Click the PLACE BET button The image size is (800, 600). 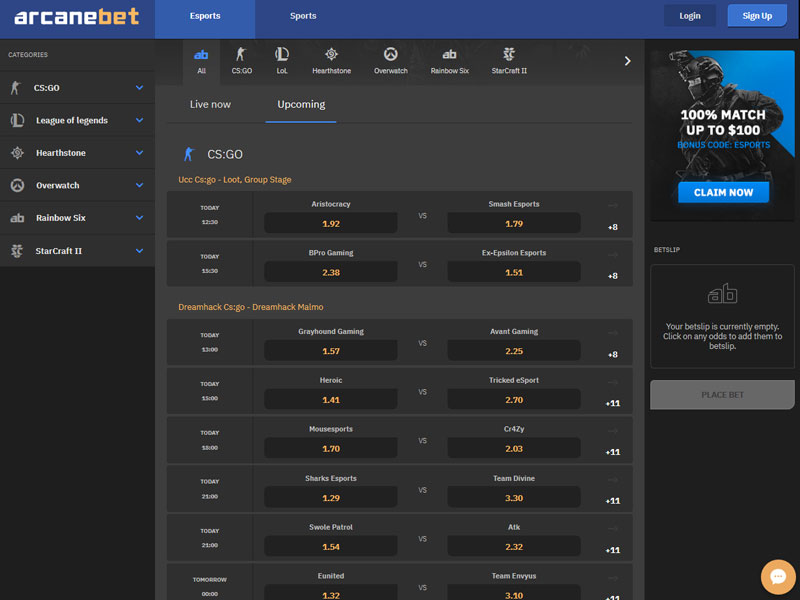(x=722, y=395)
